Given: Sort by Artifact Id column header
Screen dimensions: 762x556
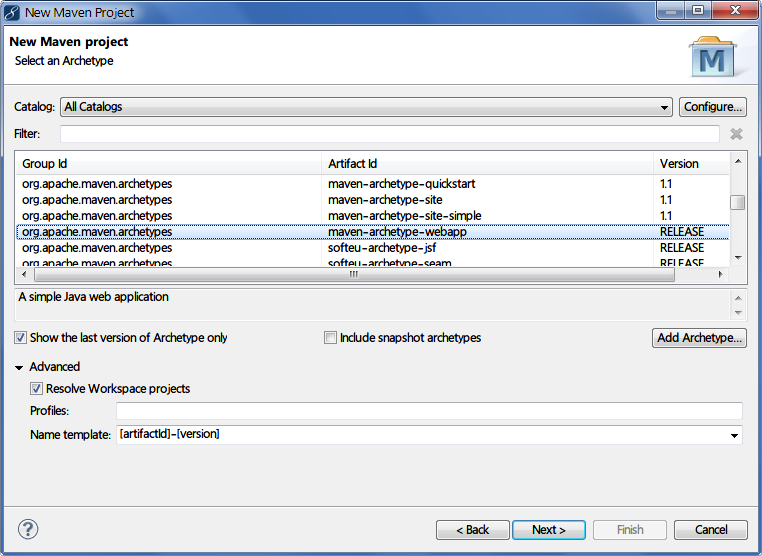Looking at the screenshot, I should click(x=488, y=163).
